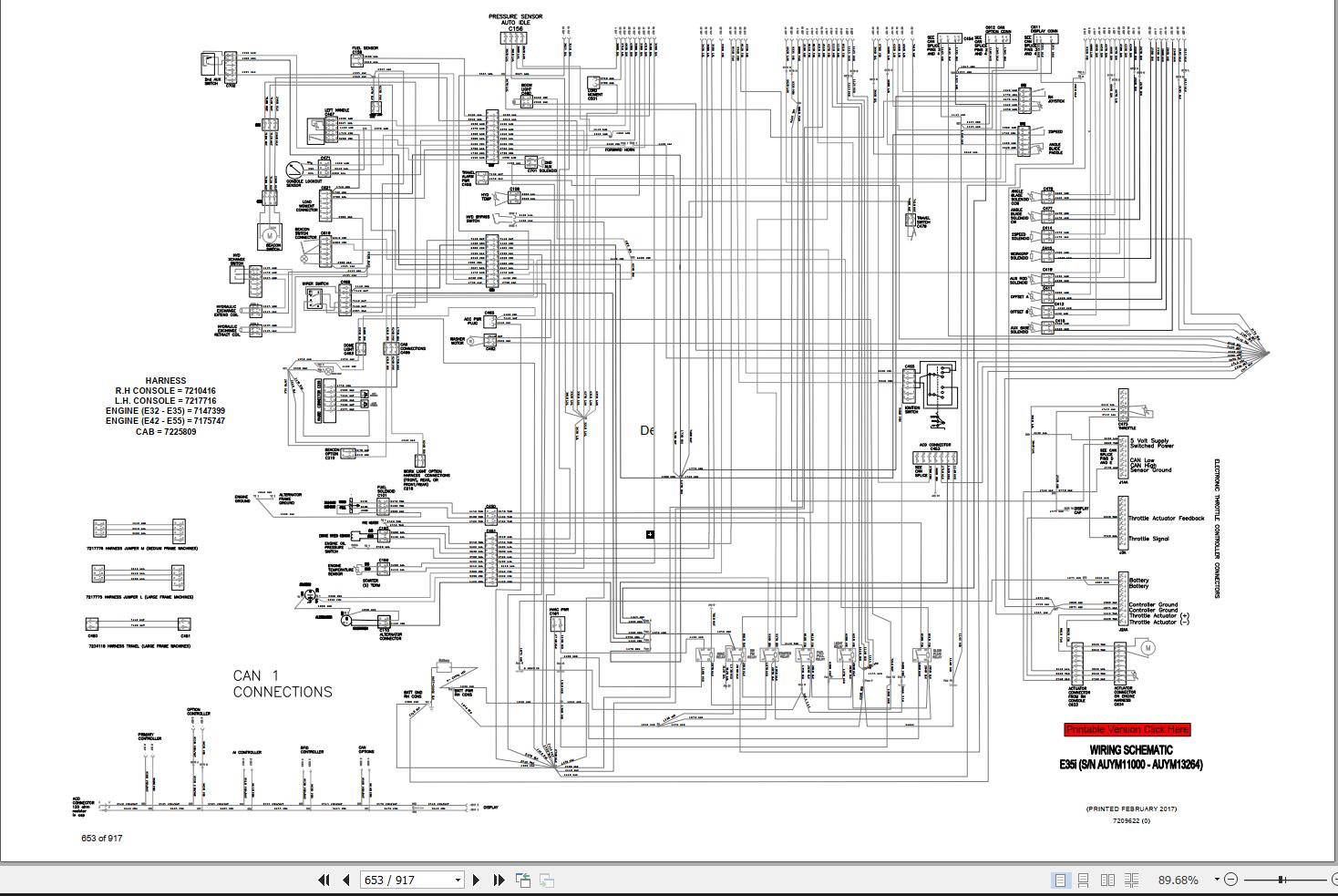The image size is (1338, 896).
Task: Select two-page facing layout view
Action: 1107,880
